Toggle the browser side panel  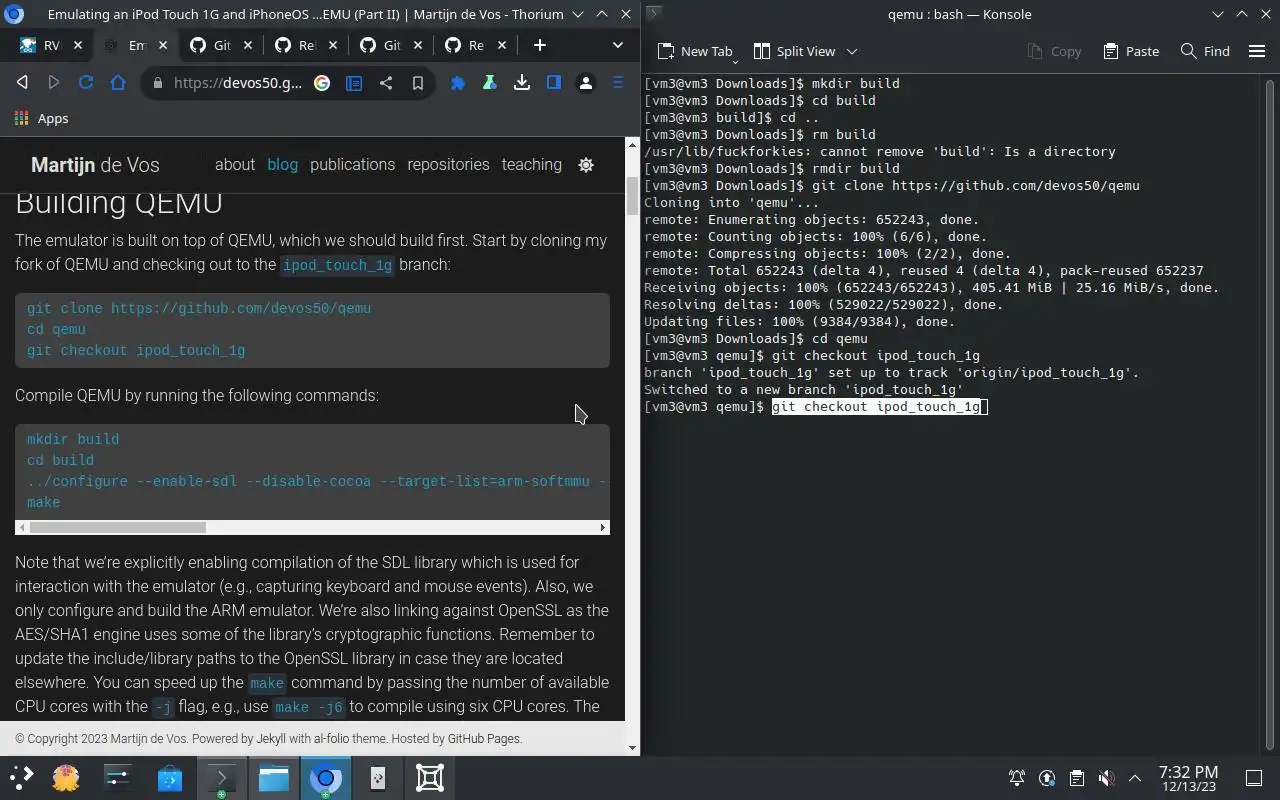(x=554, y=83)
